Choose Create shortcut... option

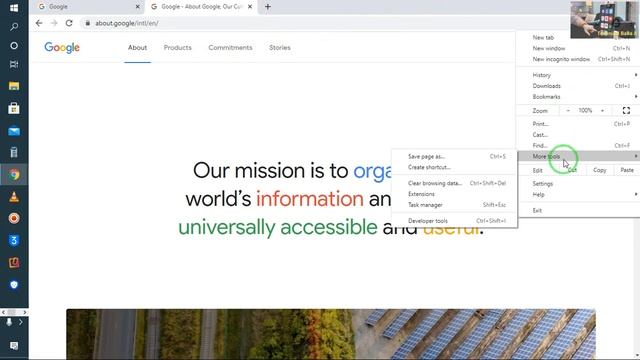[x=455, y=167]
